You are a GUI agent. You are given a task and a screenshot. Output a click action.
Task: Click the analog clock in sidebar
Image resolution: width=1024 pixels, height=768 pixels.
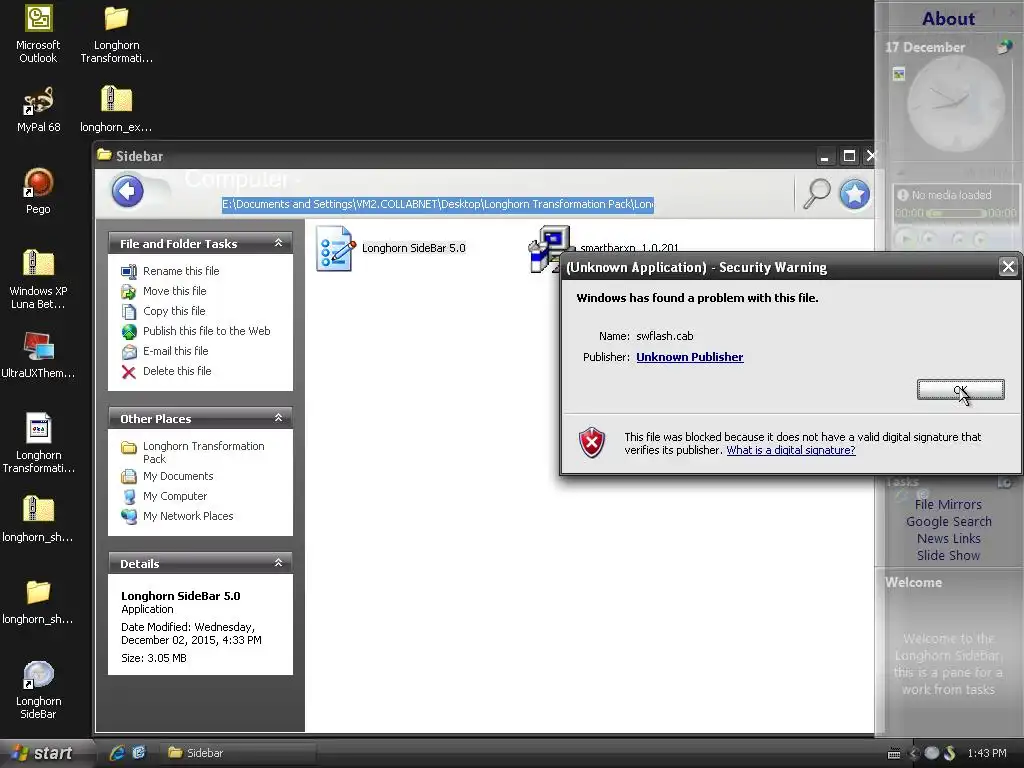click(x=956, y=103)
